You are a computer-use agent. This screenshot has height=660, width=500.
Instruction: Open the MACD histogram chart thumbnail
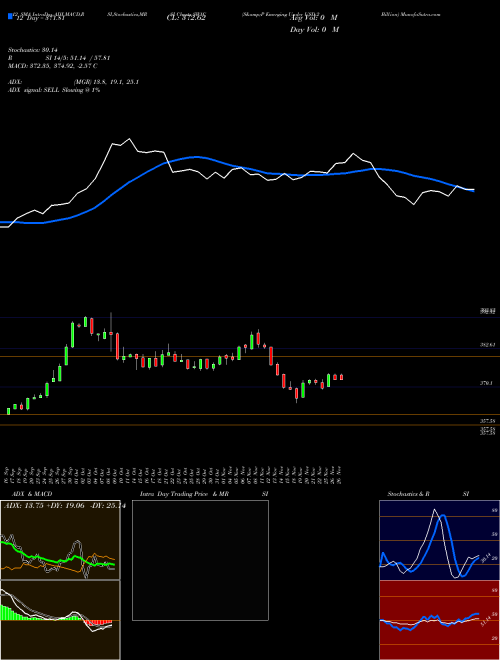point(60,620)
